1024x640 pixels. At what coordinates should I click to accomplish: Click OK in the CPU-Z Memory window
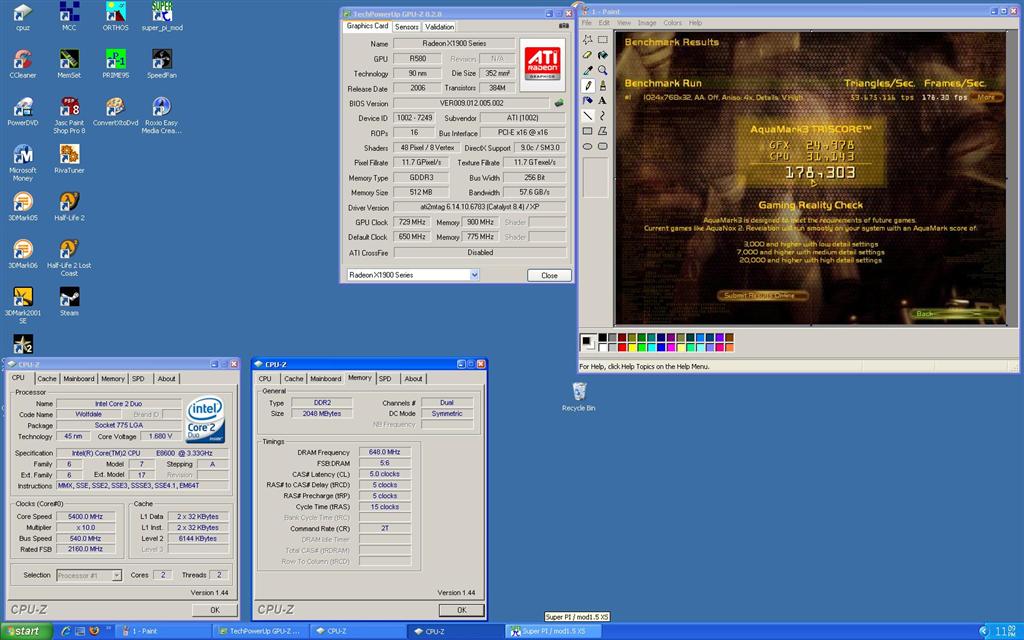coord(462,610)
